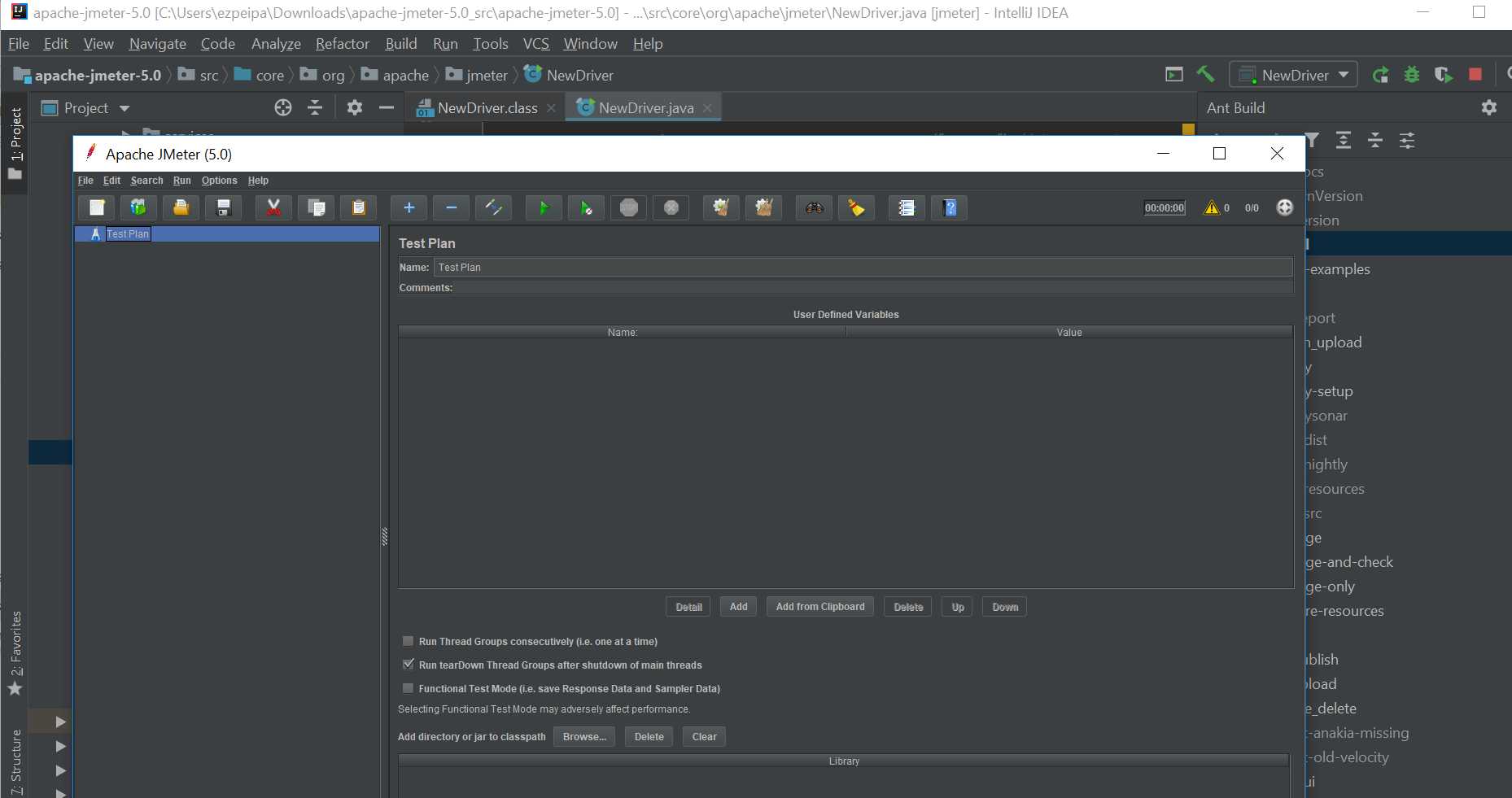Enable Functional Test Mode checkbox
1512x798 pixels.
(409, 688)
